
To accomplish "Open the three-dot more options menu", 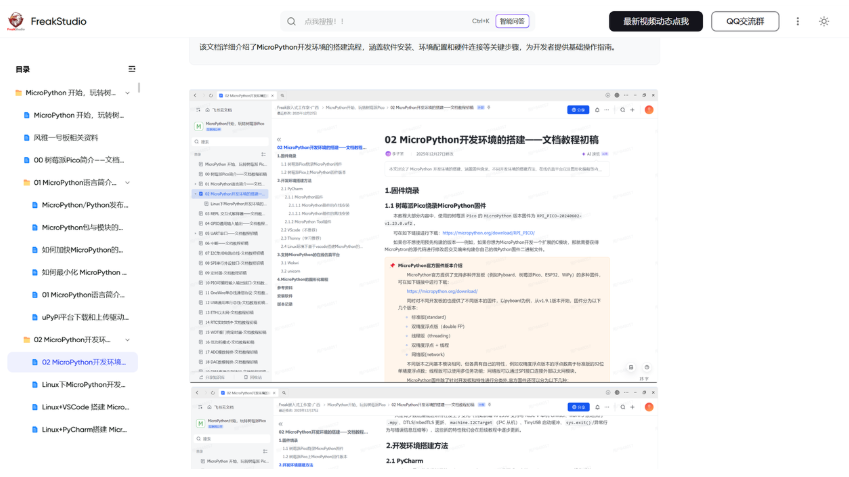I will click(x=798, y=21).
